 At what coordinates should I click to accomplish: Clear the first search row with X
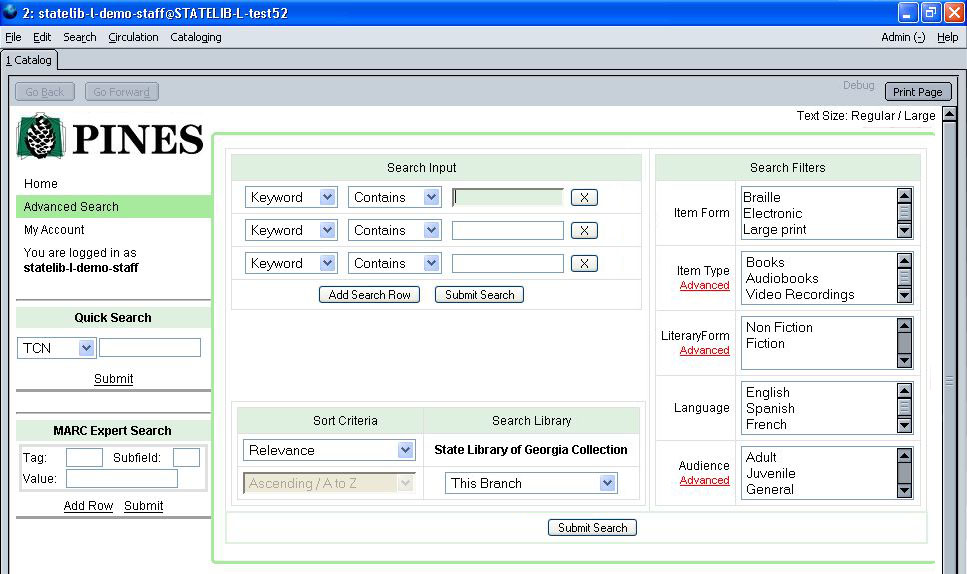tap(584, 198)
